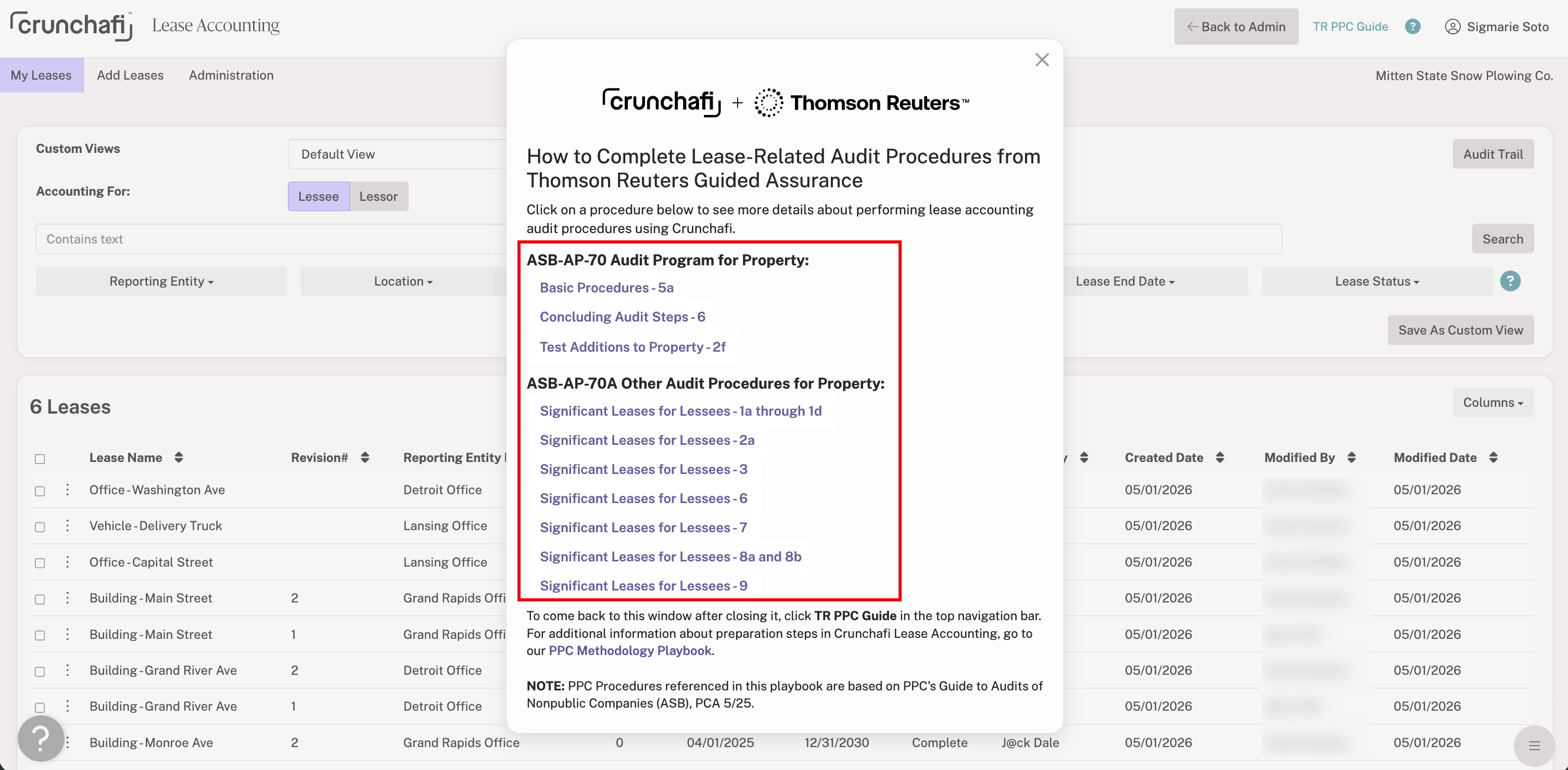Open the hamburger menu at bottom right

[x=1535, y=746]
